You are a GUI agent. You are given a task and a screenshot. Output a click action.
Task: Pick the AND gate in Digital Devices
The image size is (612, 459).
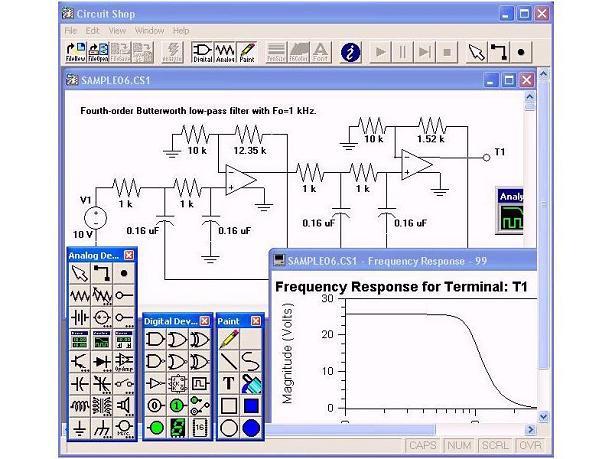[x=155, y=340]
